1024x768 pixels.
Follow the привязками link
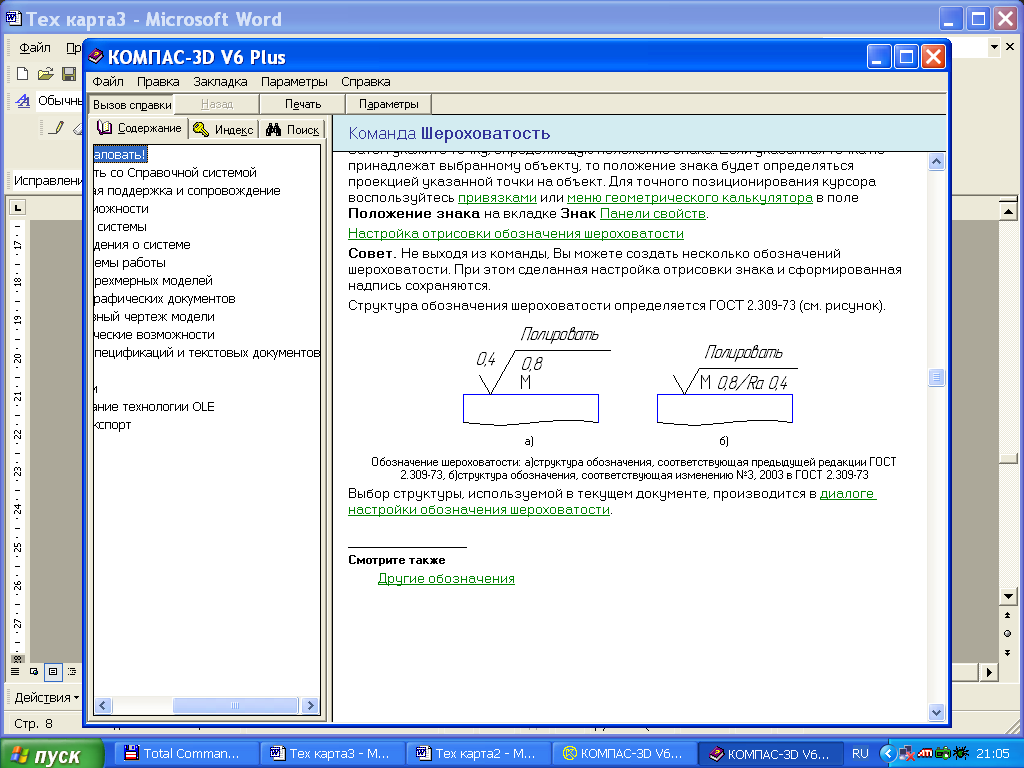[x=497, y=198]
